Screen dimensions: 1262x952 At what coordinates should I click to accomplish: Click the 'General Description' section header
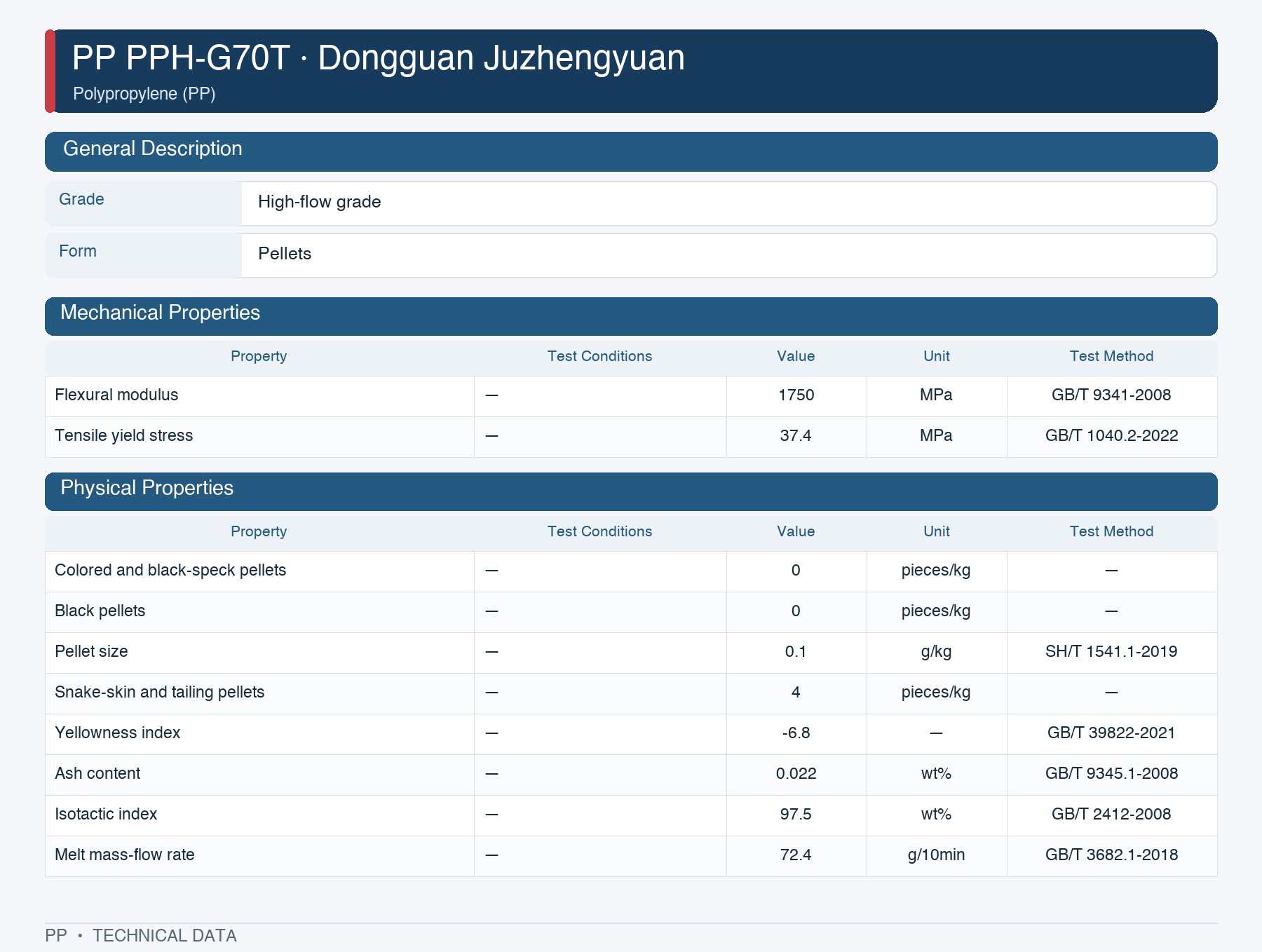click(631, 151)
